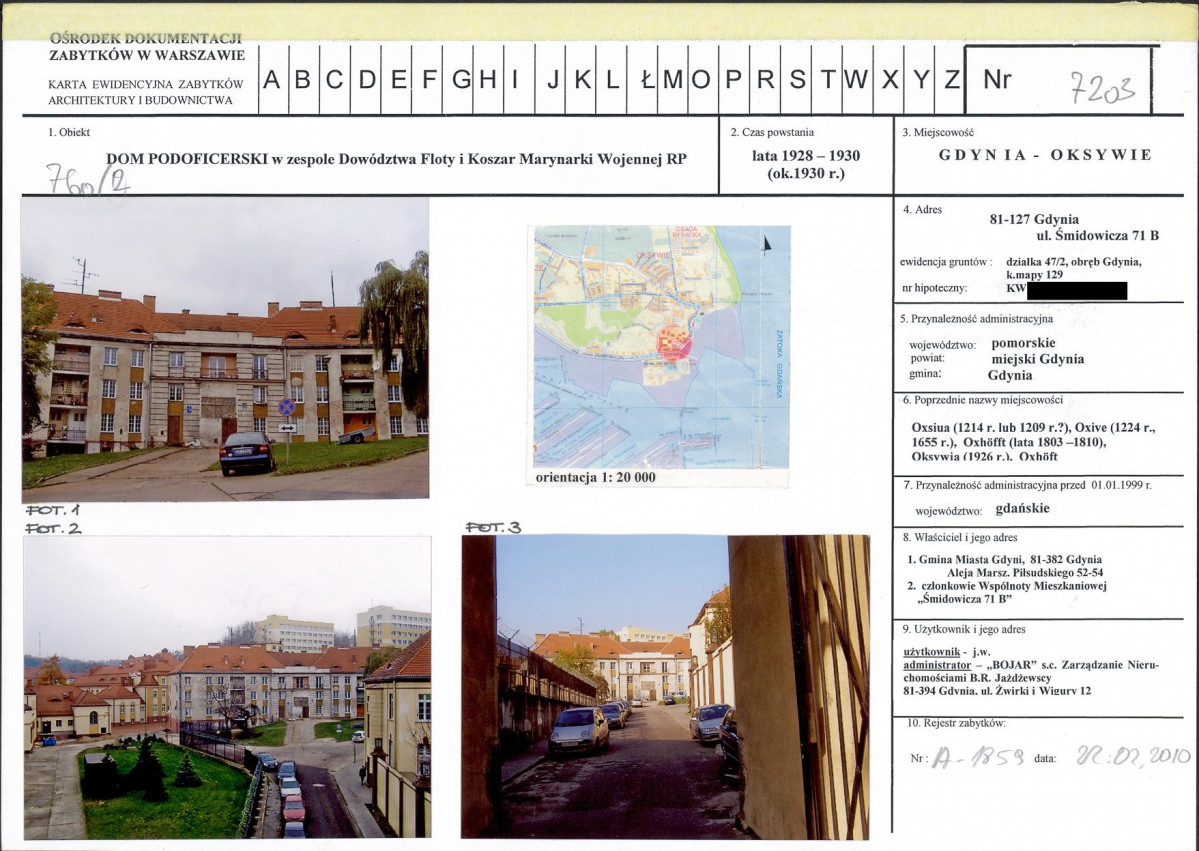The image size is (1199, 851).
Task: Select the GDYNIA - OKSYWIE locality field
Action: pyautogui.click(x=1045, y=155)
